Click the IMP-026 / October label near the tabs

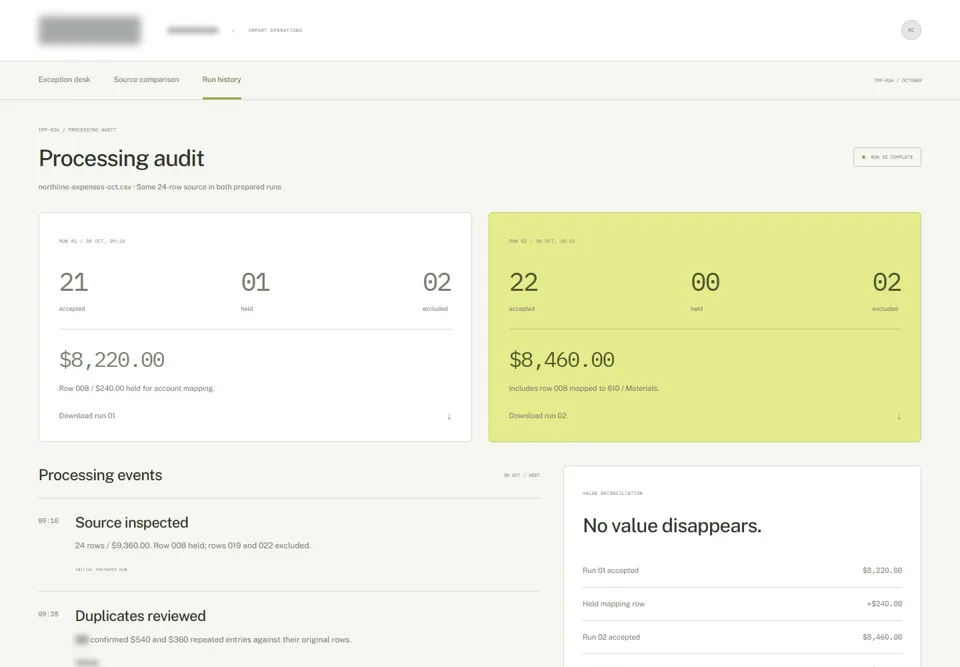pyautogui.click(x=898, y=80)
